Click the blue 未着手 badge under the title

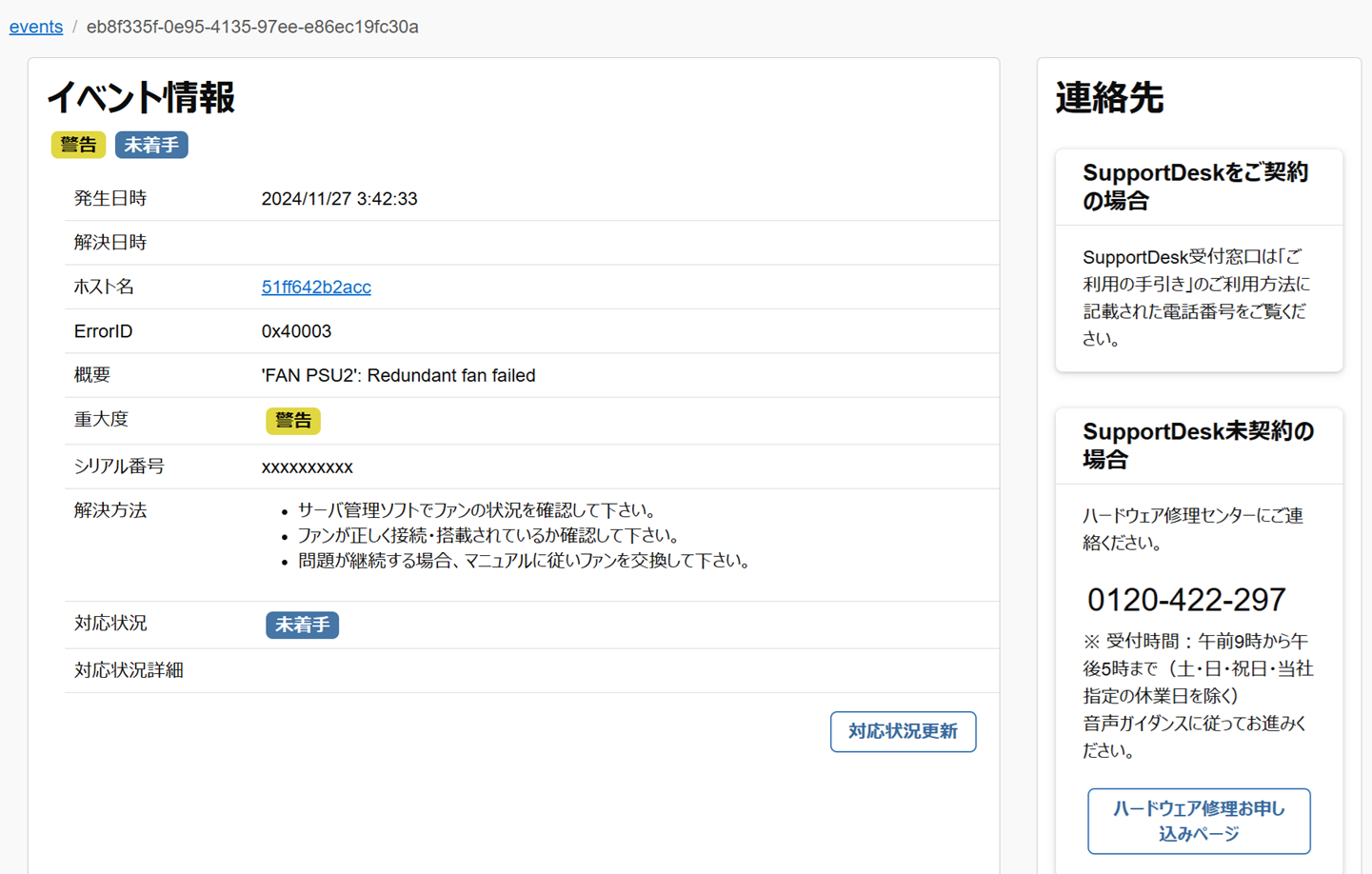click(x=151, y=145)
